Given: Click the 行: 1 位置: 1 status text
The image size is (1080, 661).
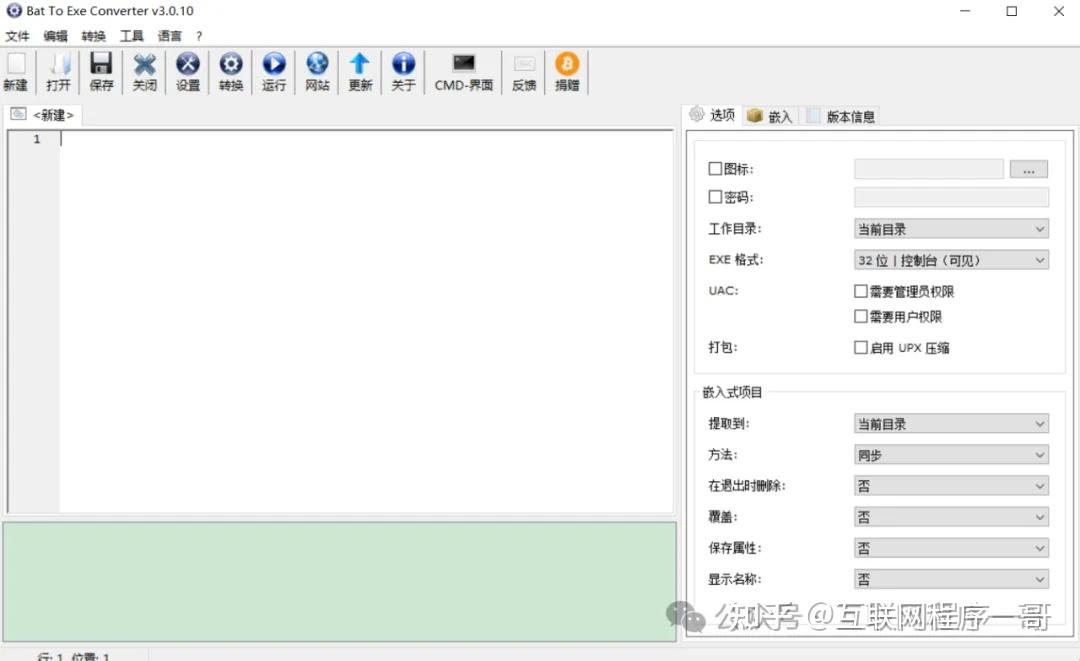Looking at the screenshot, I should pyautogui.click(x=74, y=656).
